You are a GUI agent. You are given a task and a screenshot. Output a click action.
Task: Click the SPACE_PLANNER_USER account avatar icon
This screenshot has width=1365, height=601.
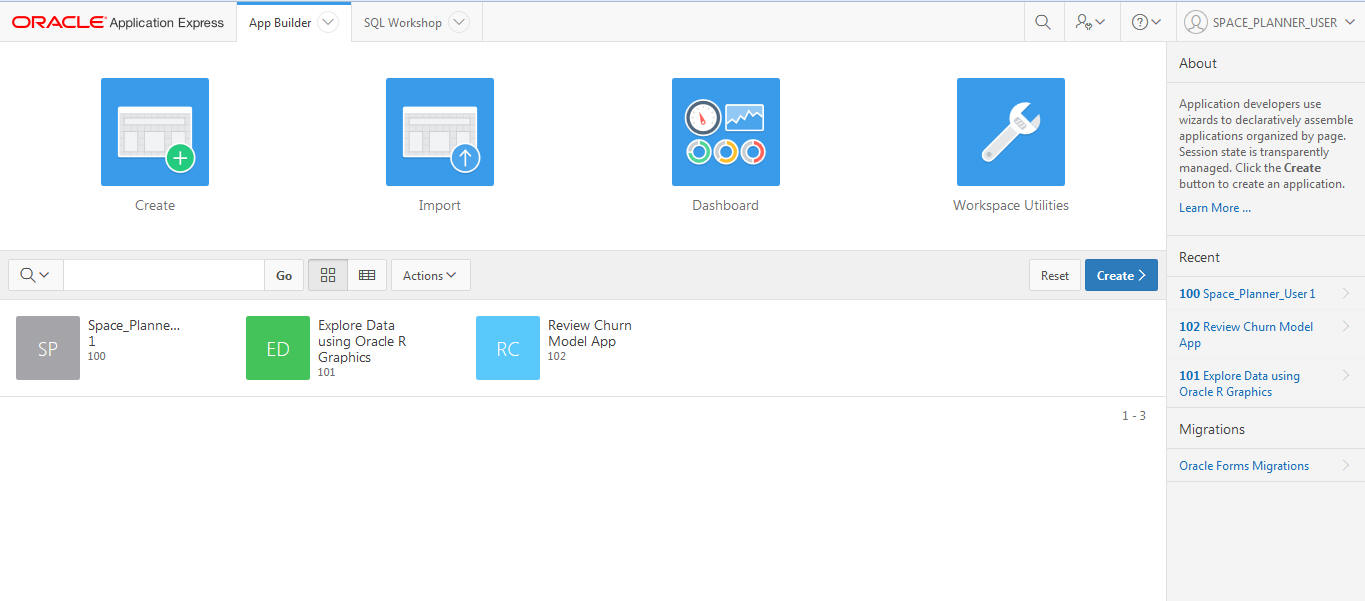point(1195,22)
